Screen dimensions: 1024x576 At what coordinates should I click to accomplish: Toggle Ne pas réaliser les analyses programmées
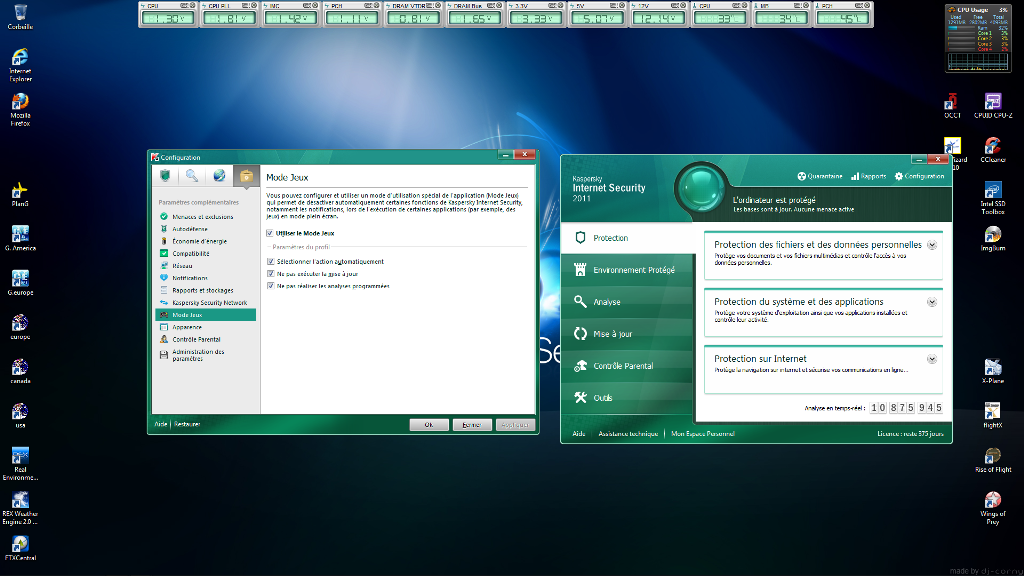pyautogui.click(x=270, y=285)
